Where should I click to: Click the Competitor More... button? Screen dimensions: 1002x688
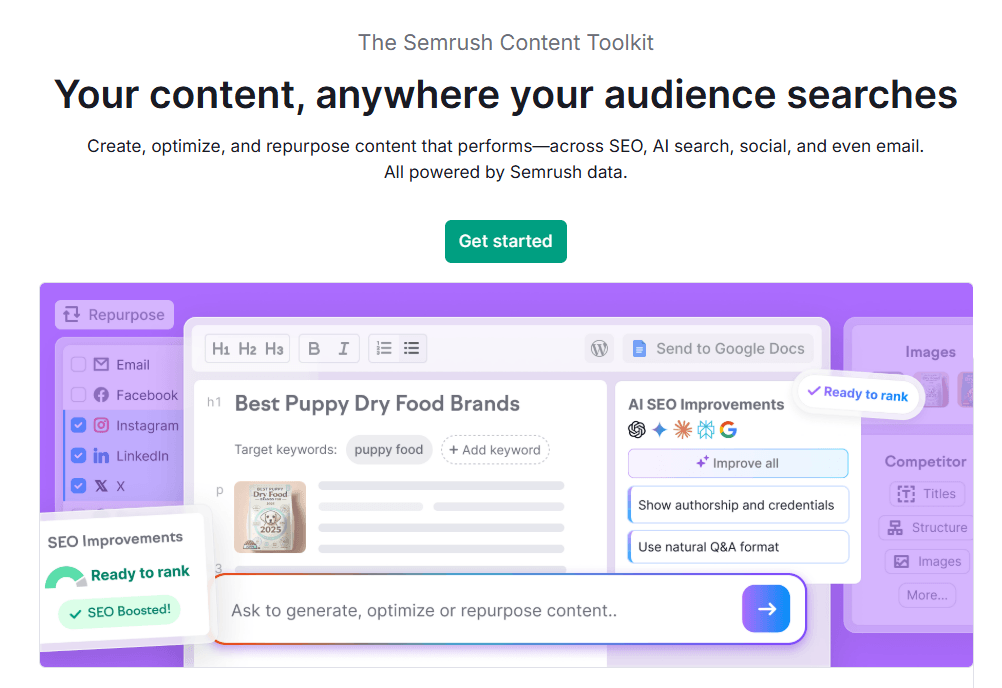tap(927, 595)
